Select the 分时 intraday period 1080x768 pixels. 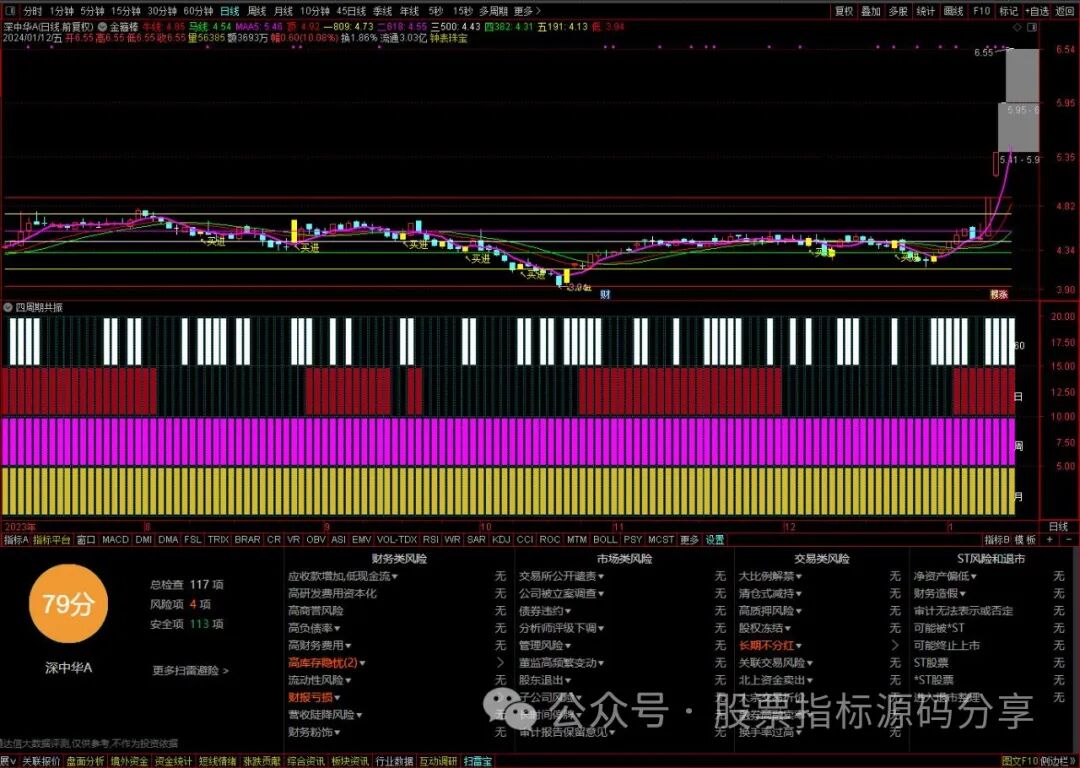32,11
